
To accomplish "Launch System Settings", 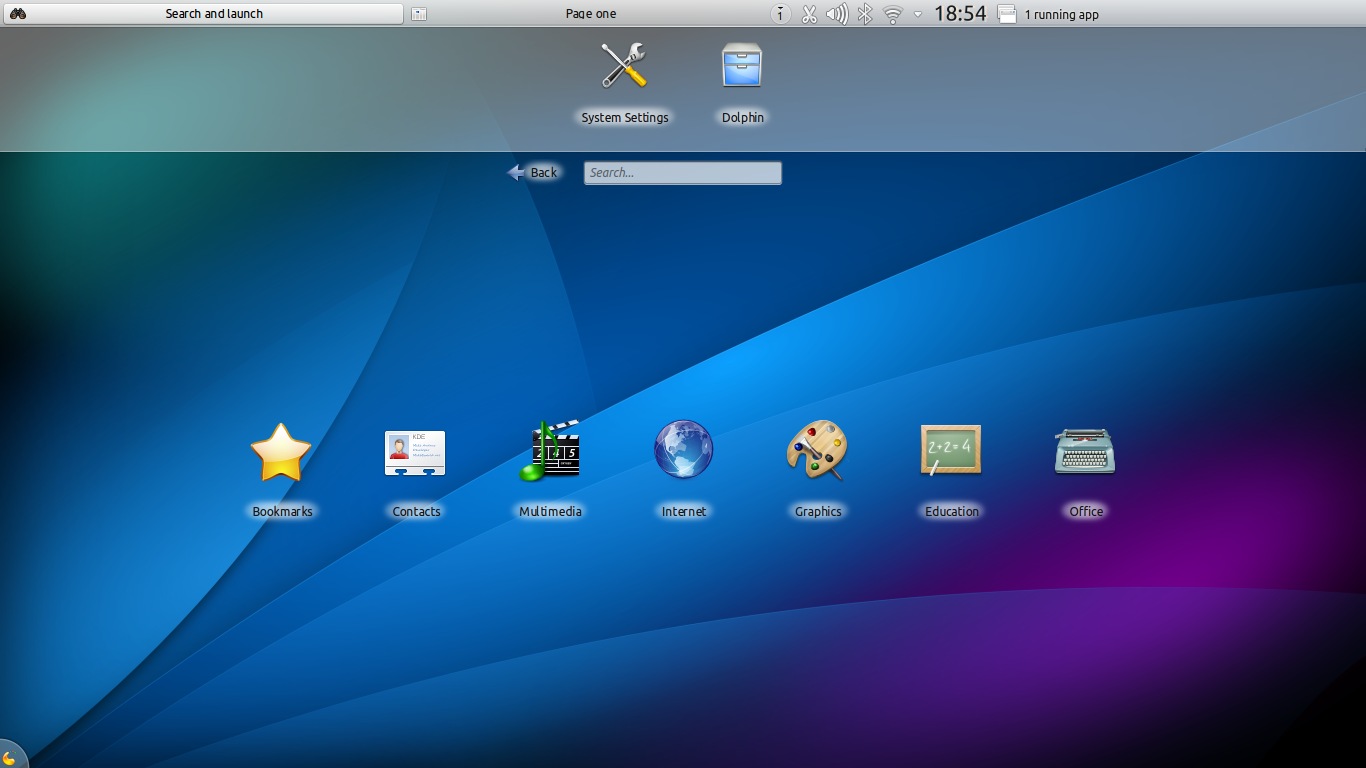I will (624, 67).
